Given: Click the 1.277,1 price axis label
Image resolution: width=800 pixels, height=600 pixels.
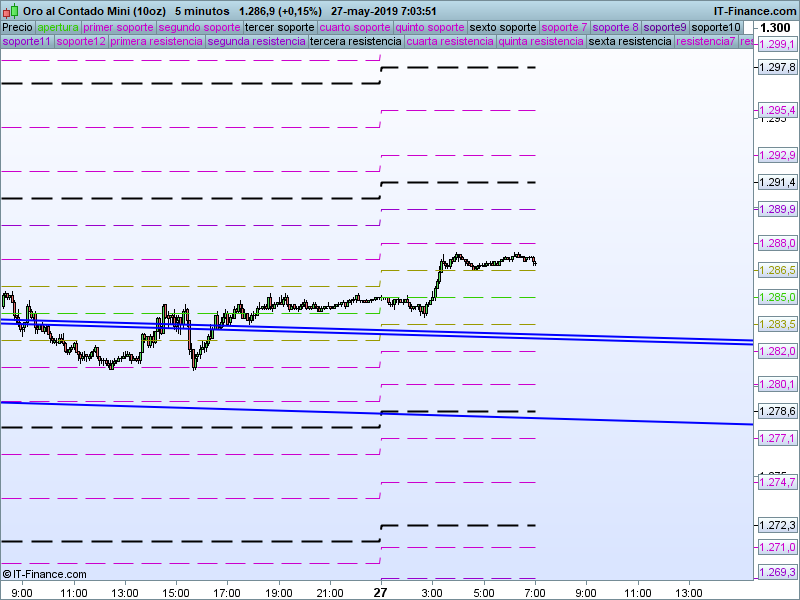Looking at the screenshot, I should pyautogui.click(x=777, y=438).
